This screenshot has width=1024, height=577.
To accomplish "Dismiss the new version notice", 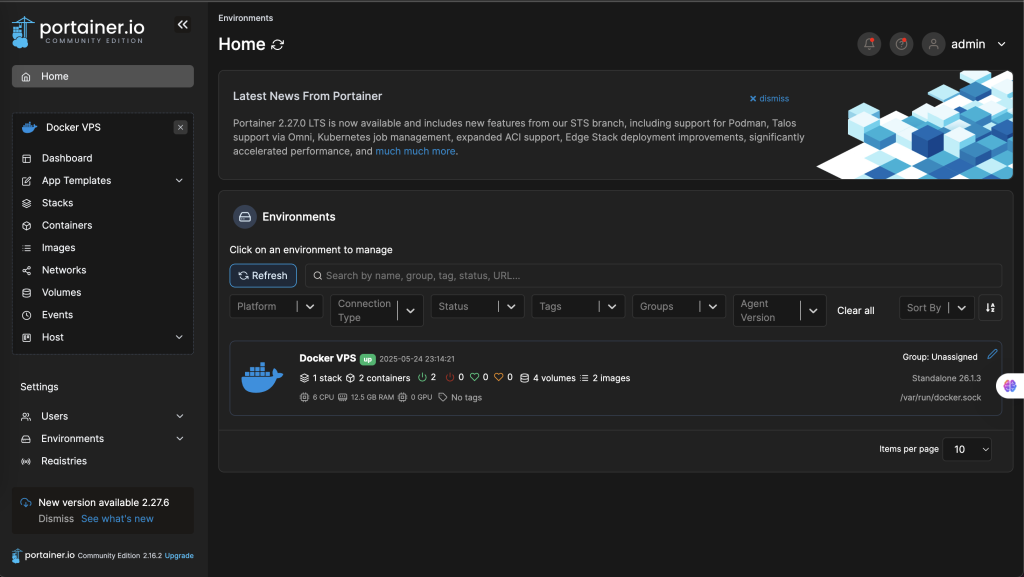I will point(56,519).
